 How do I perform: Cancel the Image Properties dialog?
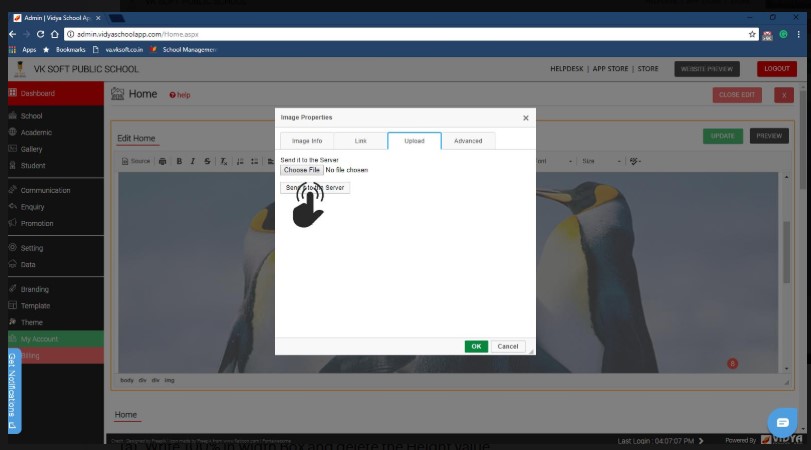click(x=508, y=347)
